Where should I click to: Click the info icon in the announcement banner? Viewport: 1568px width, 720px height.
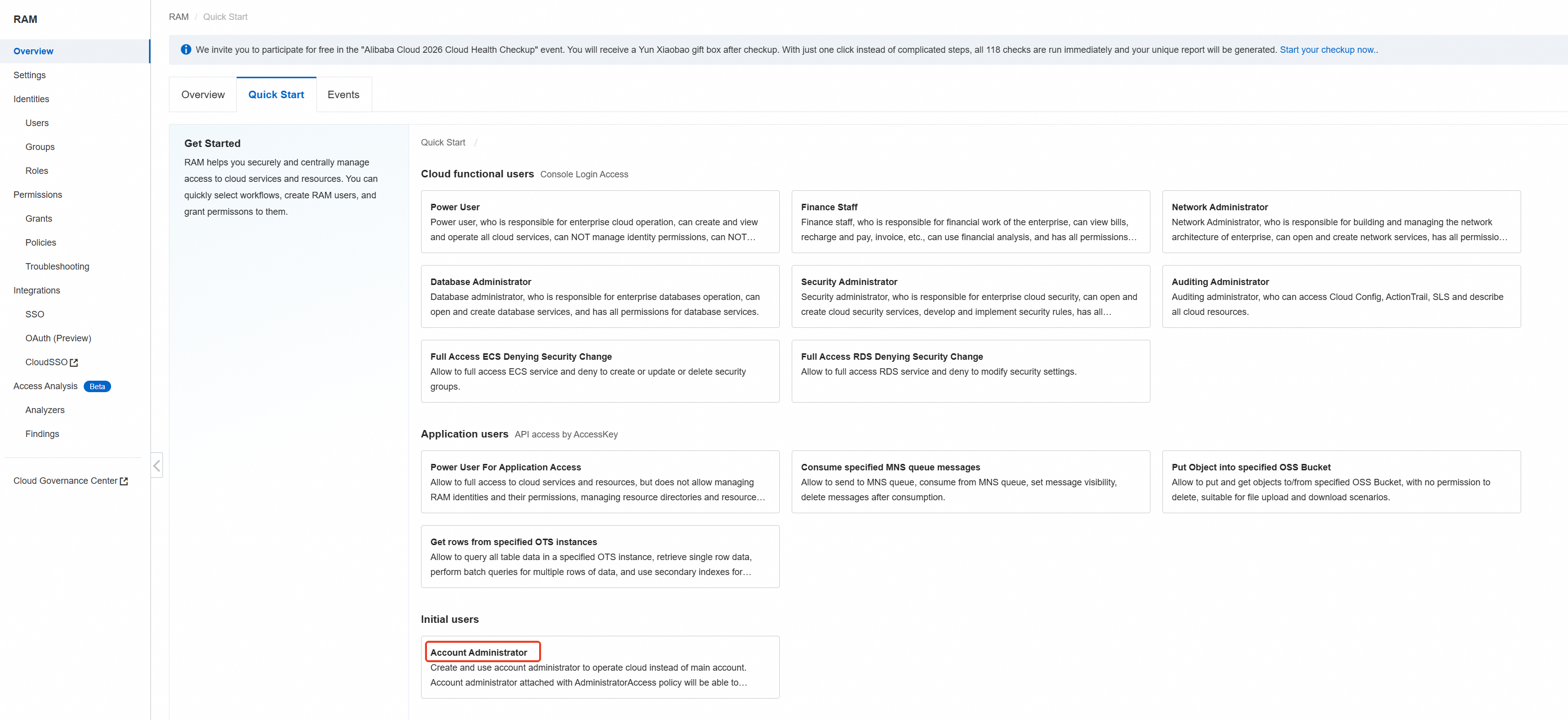click(186, 49)
